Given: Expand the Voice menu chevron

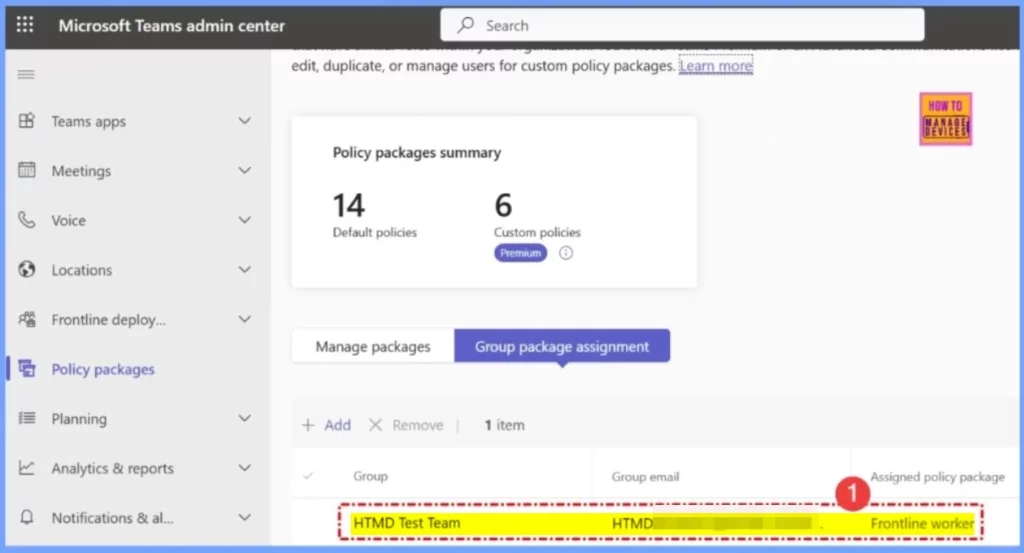Looking at the screenshot, I should coord(244,220).
